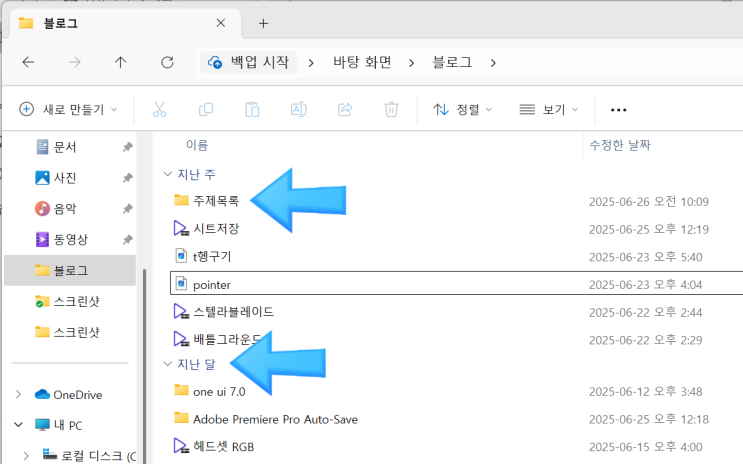Click the delete trash icon
This screenshot has height=464, width=743.
click(x=391, y=109)
